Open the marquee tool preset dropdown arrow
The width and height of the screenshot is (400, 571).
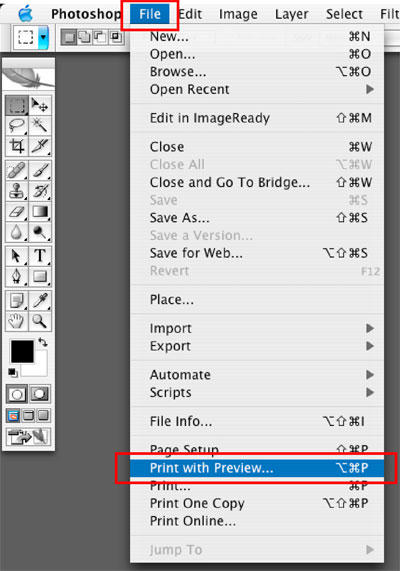[43, 37]
